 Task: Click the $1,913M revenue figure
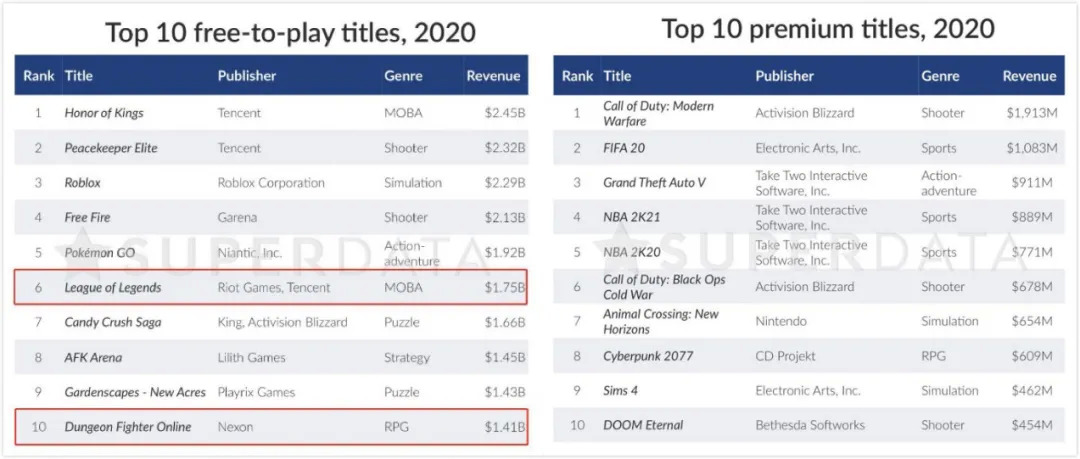click(x=1031, y=113)
